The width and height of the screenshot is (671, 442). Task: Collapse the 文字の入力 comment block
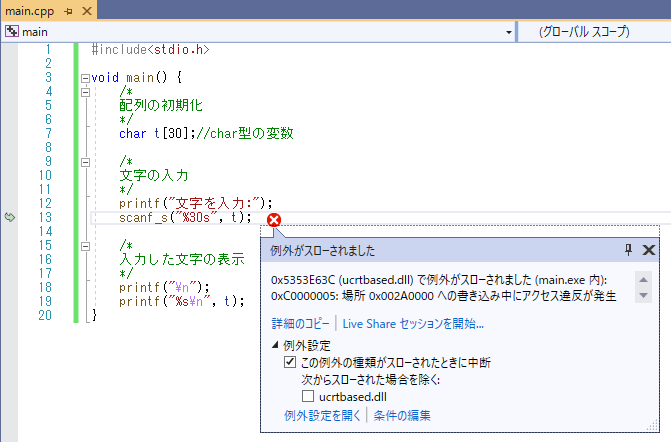[x=85, y=163]
